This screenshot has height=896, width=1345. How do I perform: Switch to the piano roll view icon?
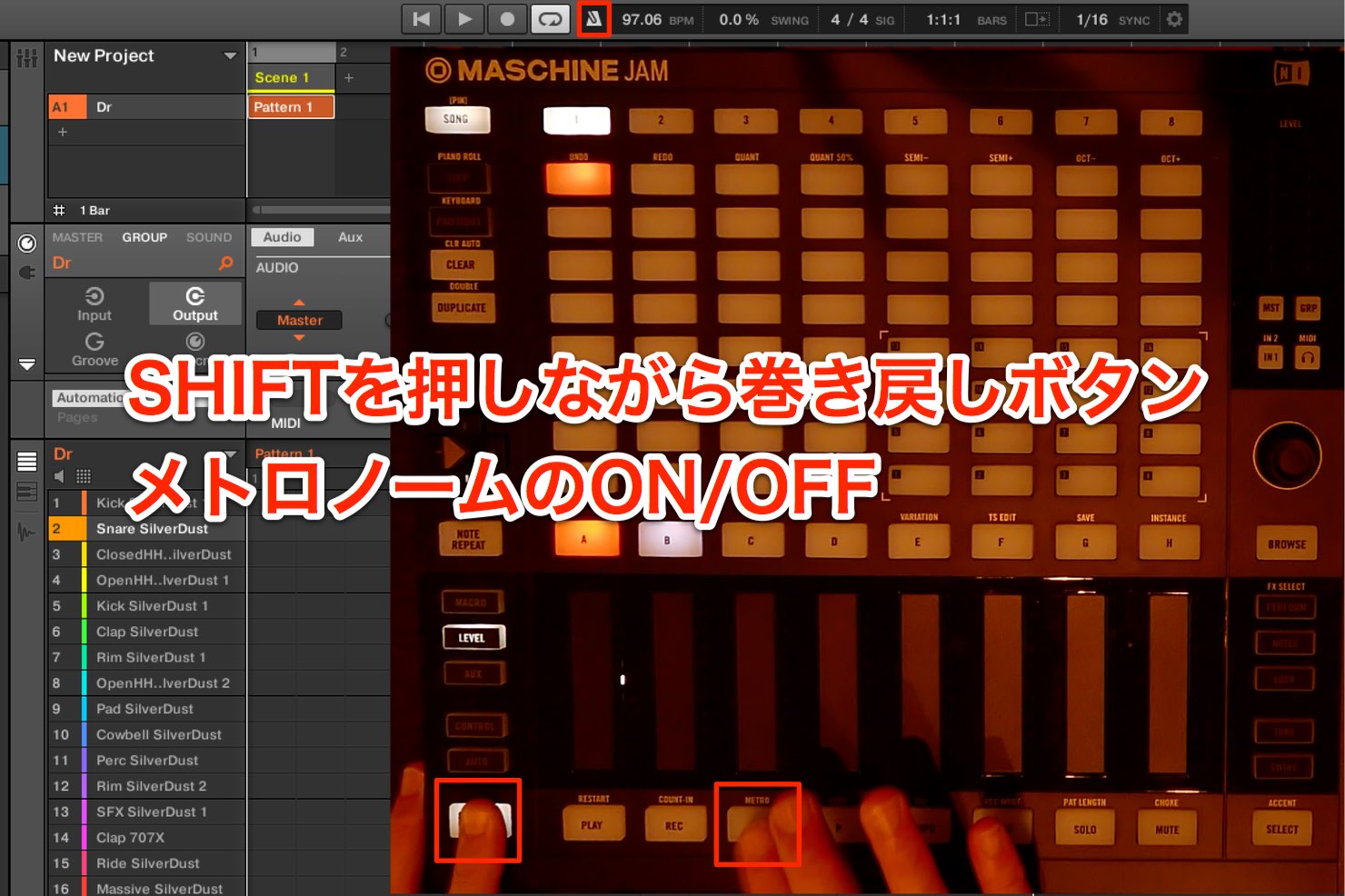(27, 493)
